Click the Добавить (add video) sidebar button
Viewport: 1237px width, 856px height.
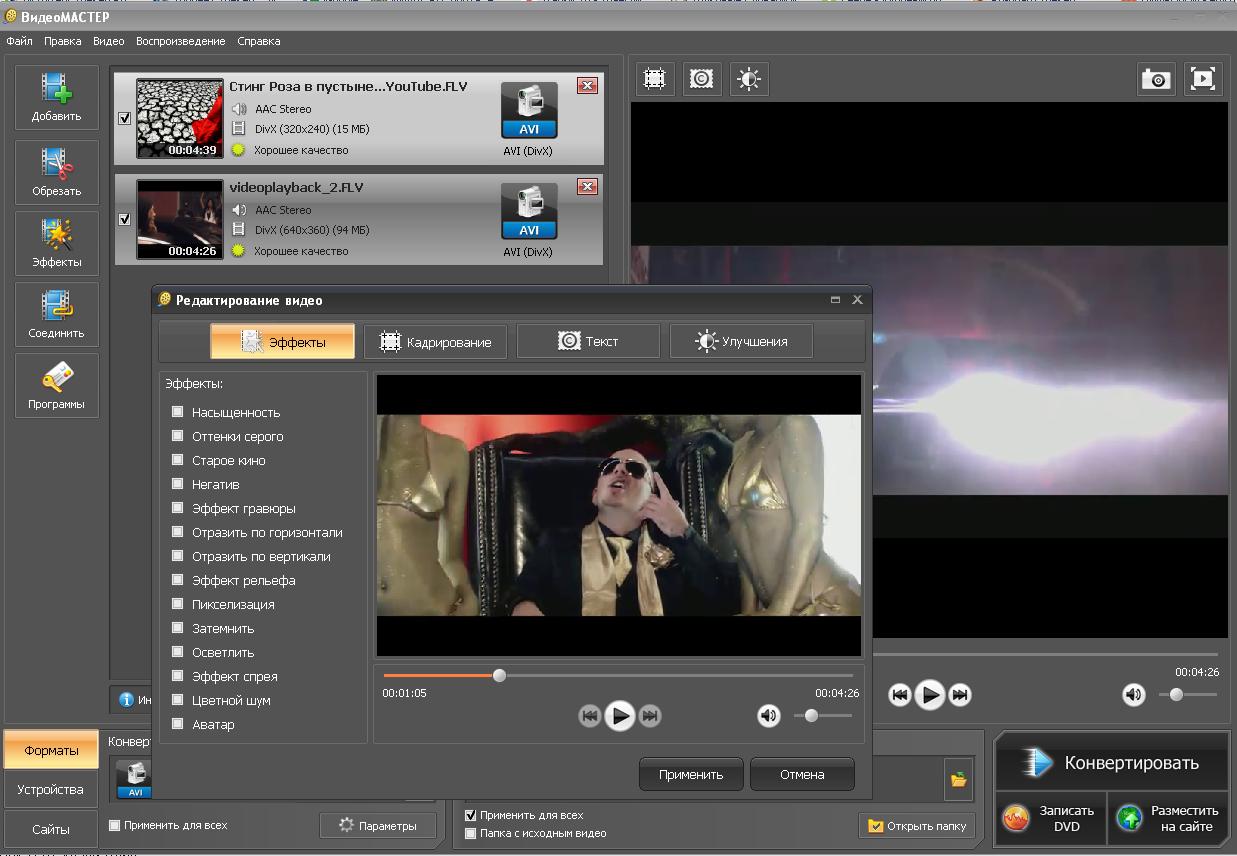pyautogui.click(x=57, y=97)
